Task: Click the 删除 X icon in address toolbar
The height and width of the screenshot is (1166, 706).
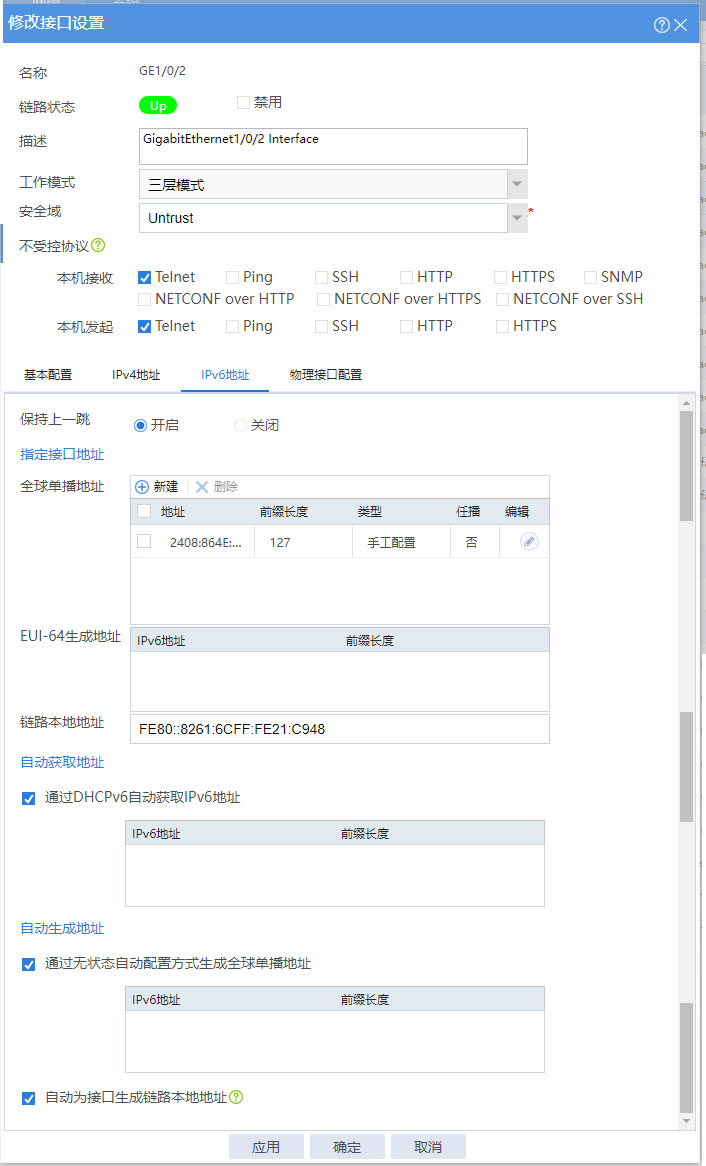Action: point(202,487)
